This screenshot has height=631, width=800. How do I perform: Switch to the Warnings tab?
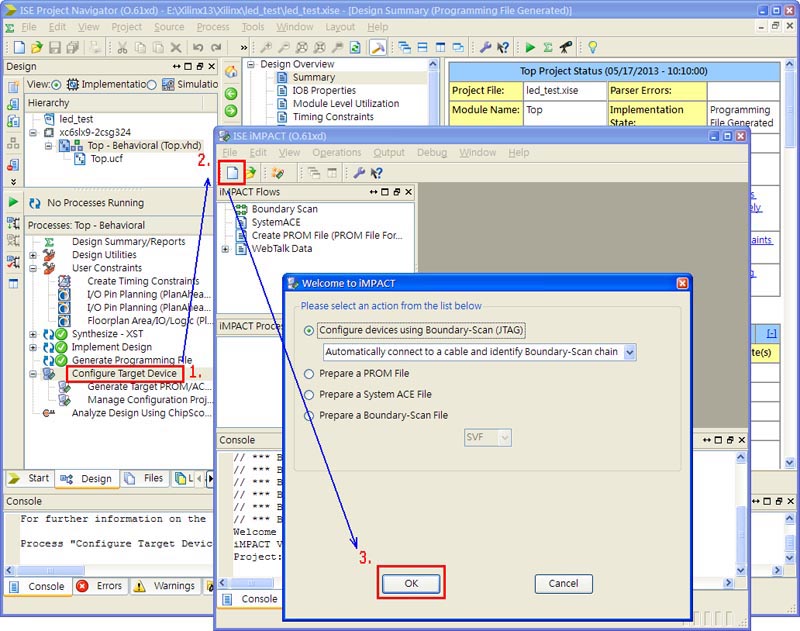[x=166, y=586]
